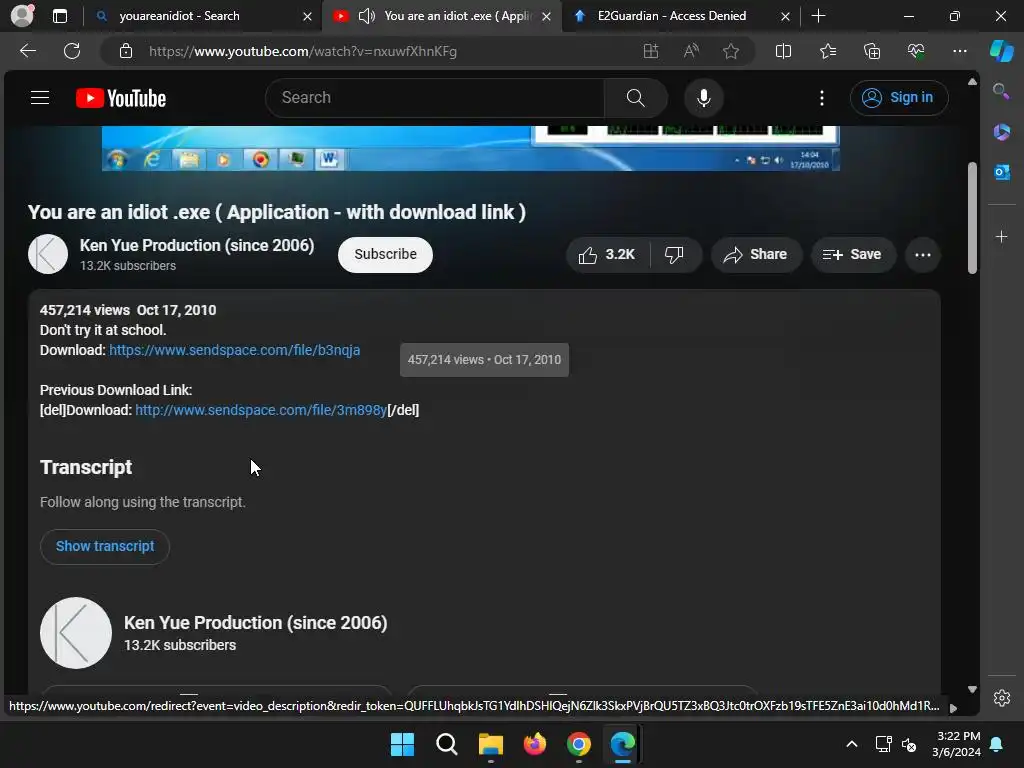Go to the YouTube home logo
1024x768 pixels.
(121, 98)
